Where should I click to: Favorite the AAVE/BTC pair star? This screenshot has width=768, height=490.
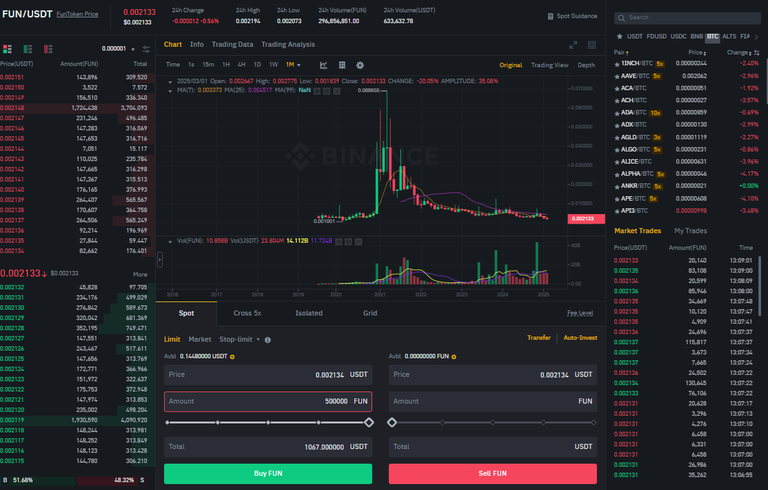point(617,76)
